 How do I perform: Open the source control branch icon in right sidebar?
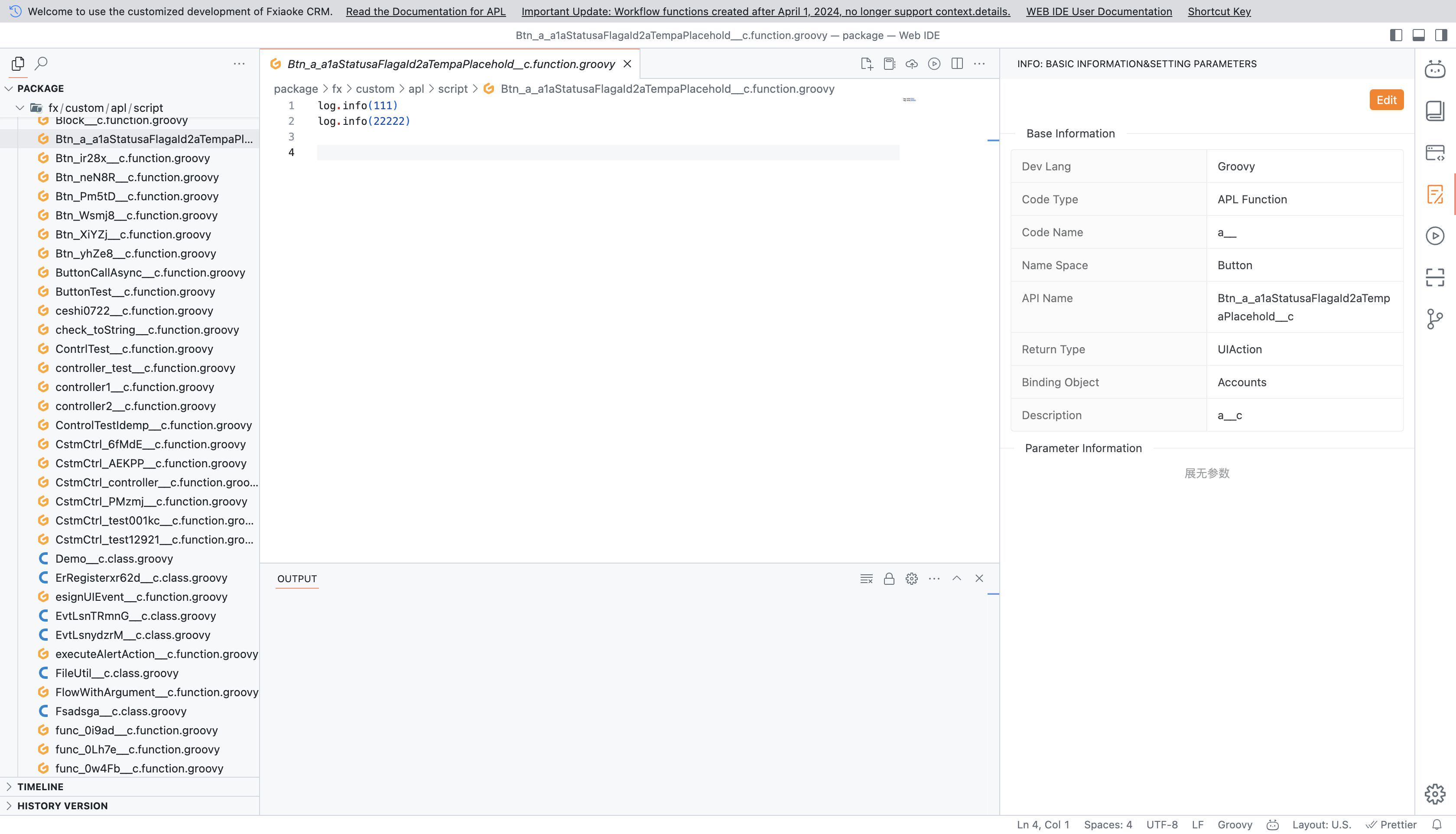tap(1434, 319)
